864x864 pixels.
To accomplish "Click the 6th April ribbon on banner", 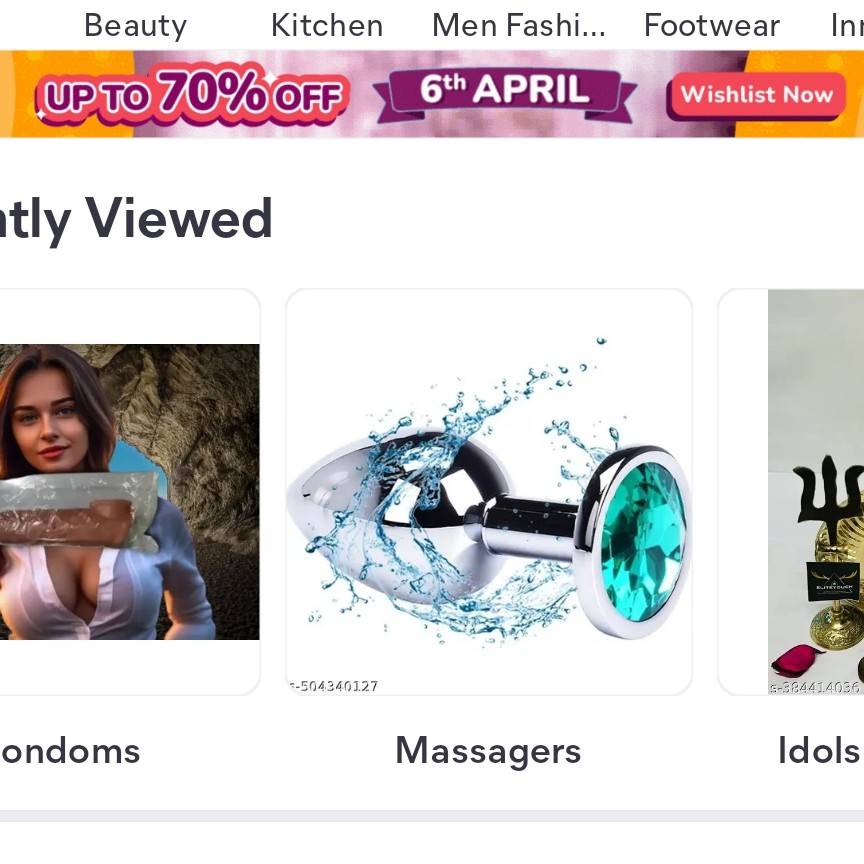I will click(505, 92).
